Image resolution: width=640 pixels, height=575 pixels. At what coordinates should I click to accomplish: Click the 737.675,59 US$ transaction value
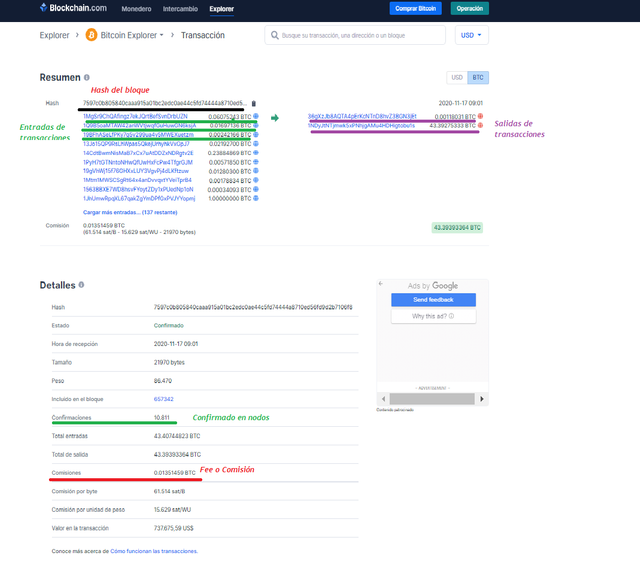(173, 528)
